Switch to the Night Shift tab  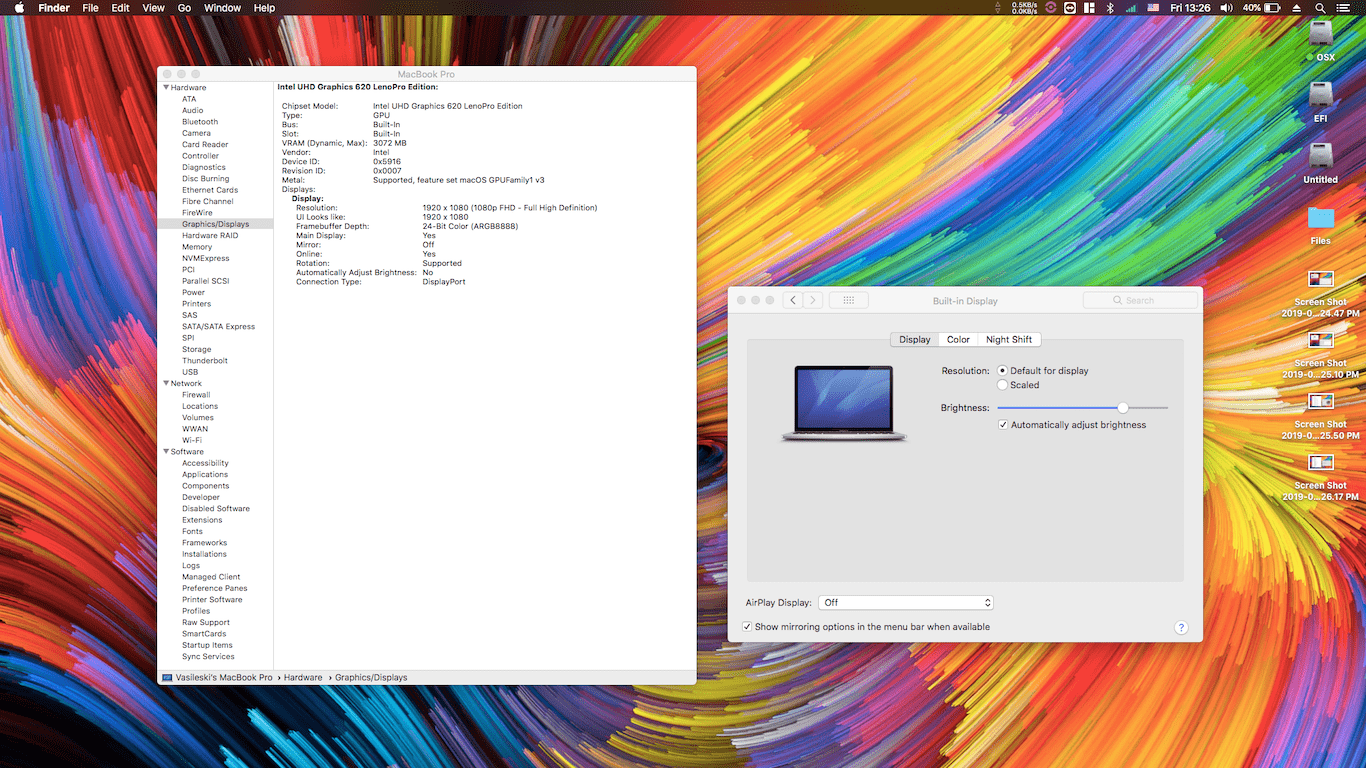[1008, 340]
